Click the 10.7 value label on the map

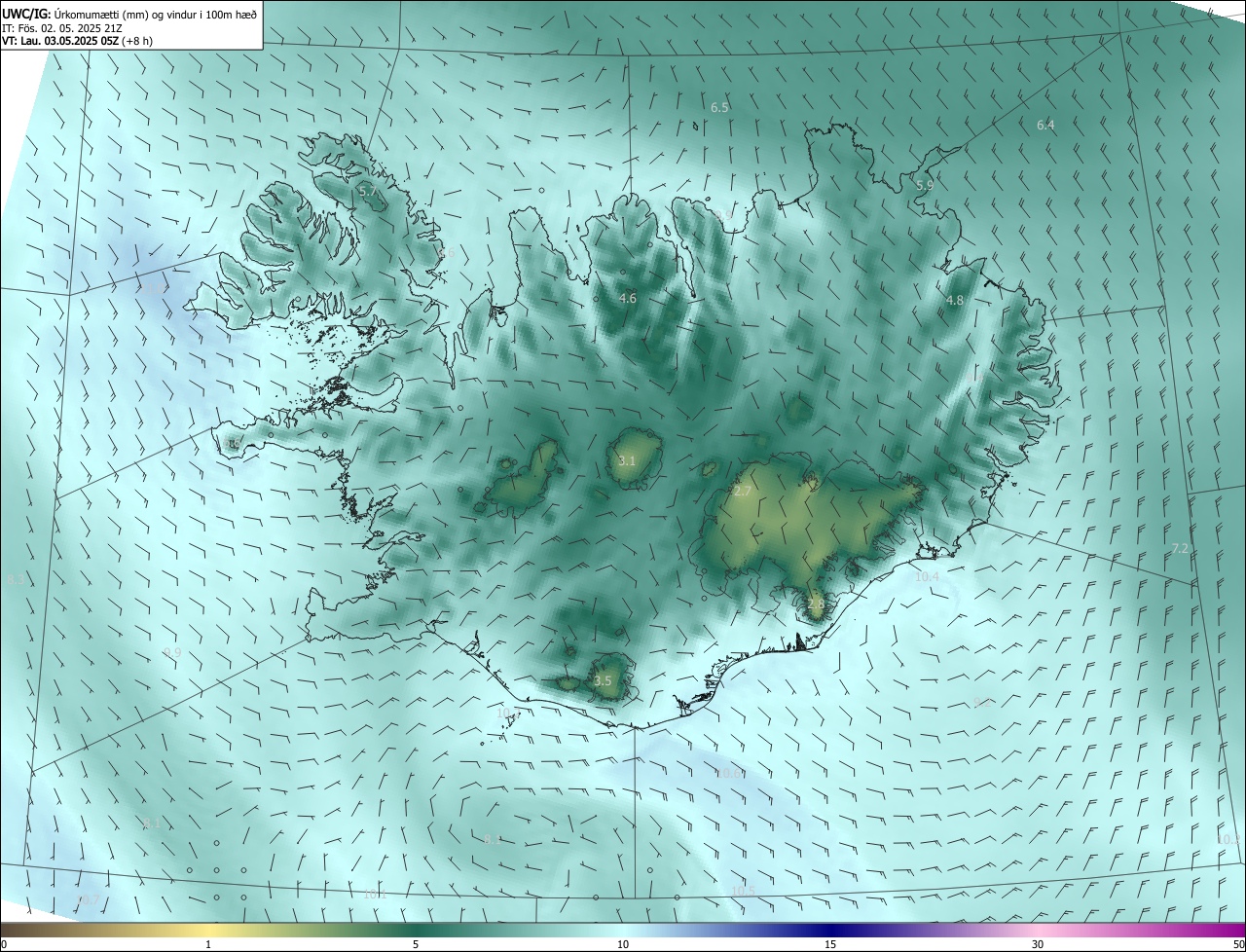point(88,900)
